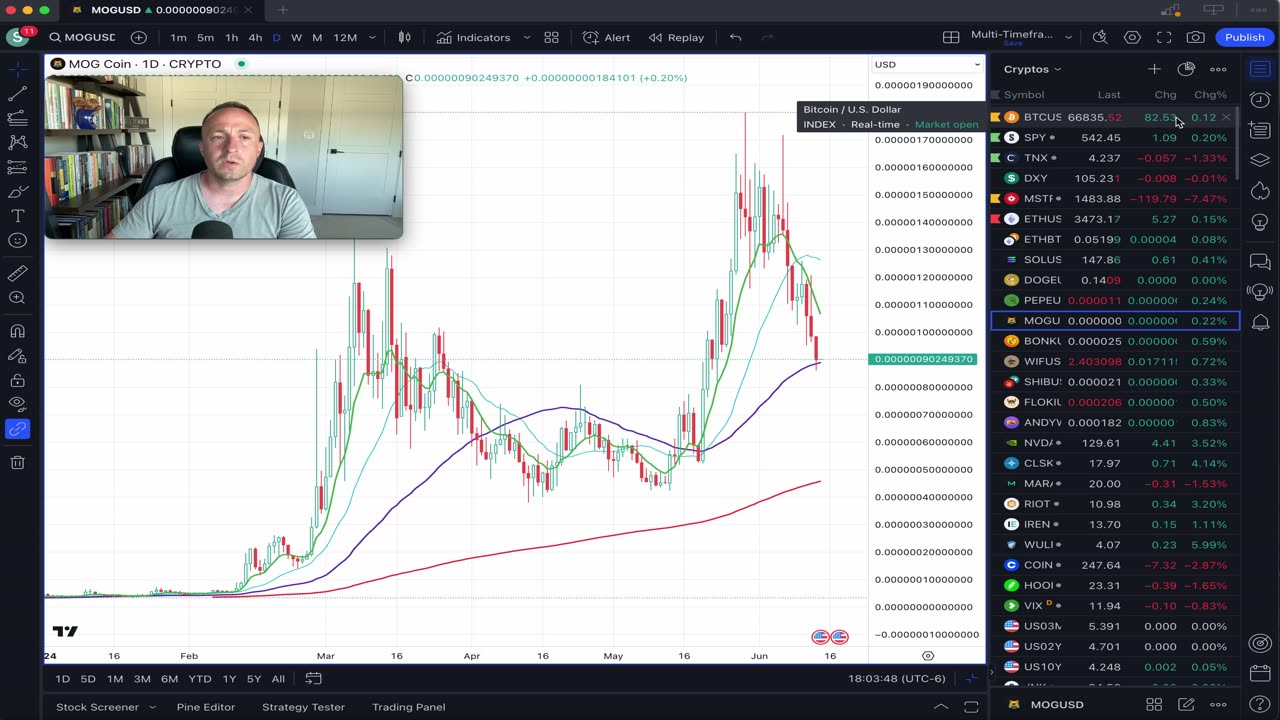Toggle magnet mode for drawings
Image resolution: width=1280 pixels, height=720 pixels.
(x=17, y=331)
